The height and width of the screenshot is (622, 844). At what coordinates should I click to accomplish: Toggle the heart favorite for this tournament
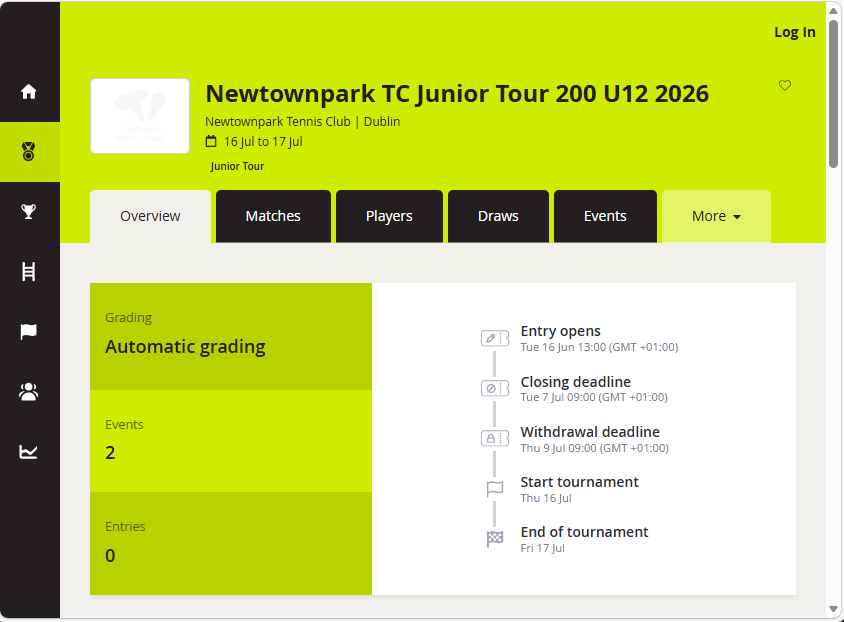point(785,86)
